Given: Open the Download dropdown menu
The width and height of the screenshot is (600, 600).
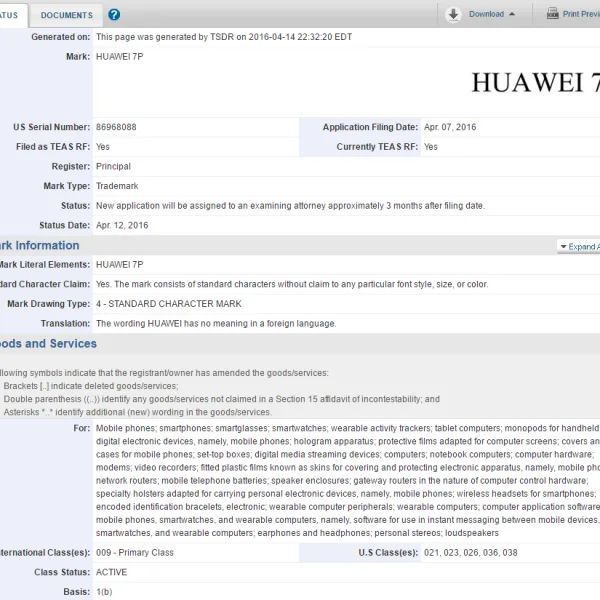Looking at the screenshot, I should 491,14.
